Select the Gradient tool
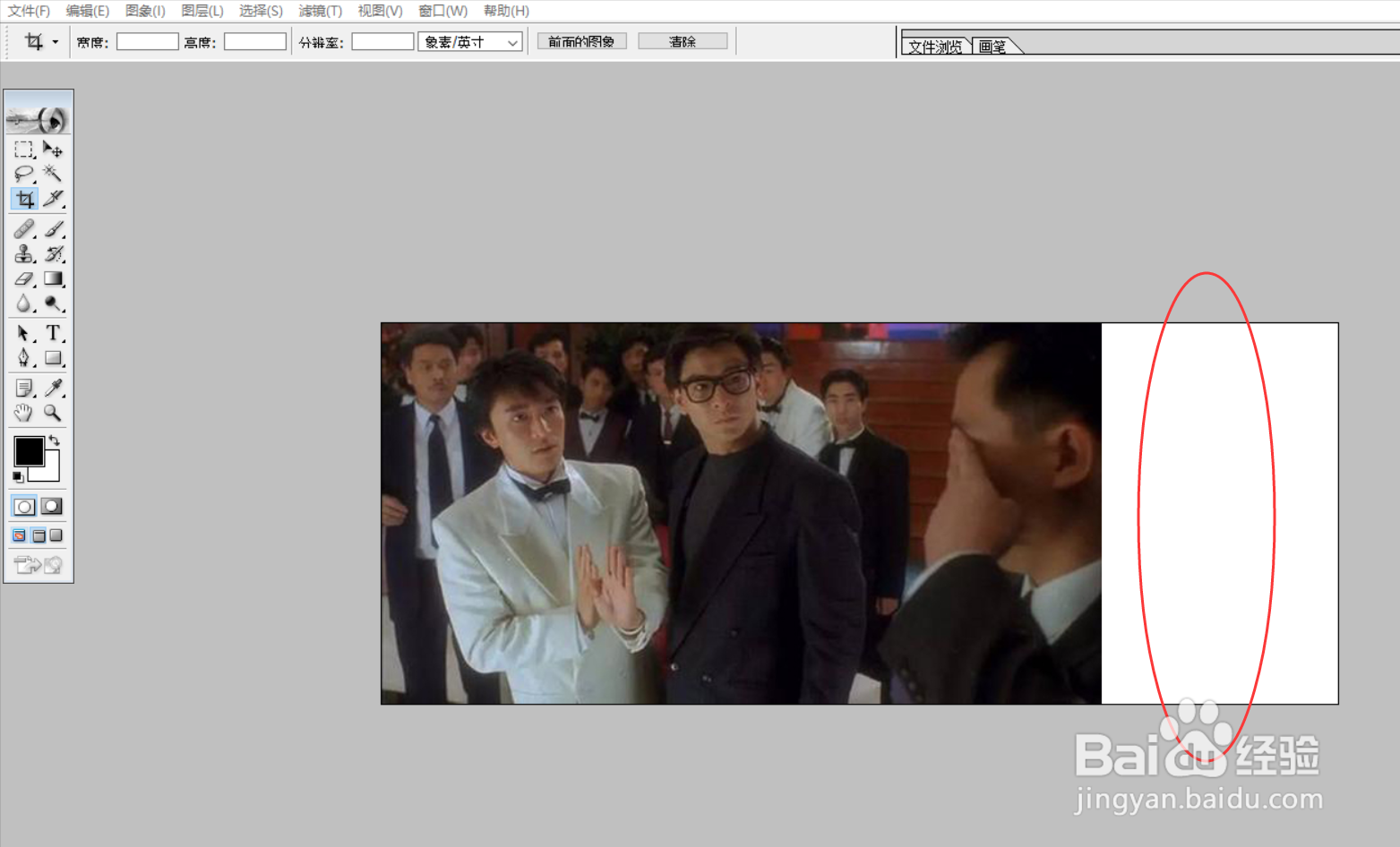The width and height of the screenshot is (1400, 847). [53, 279]
